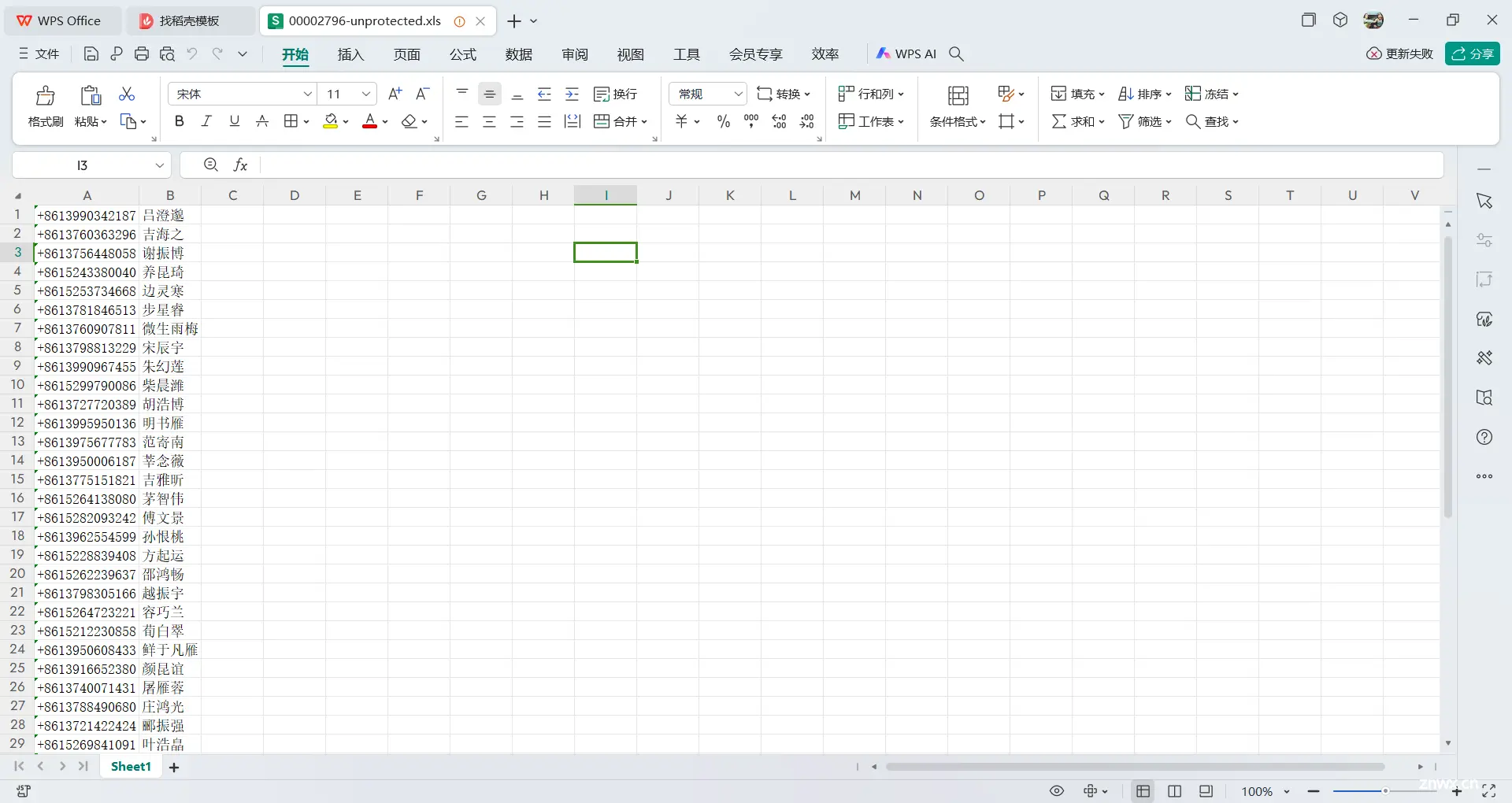
Task: Open the Help icon in right sidebar
Action: [1484, 437]
